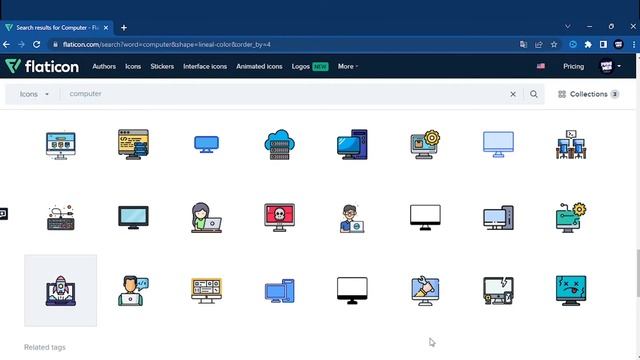Select the rocket laptop icon
Image resolution: width=640 pixels, height=360 pixels.
point(60,291)
